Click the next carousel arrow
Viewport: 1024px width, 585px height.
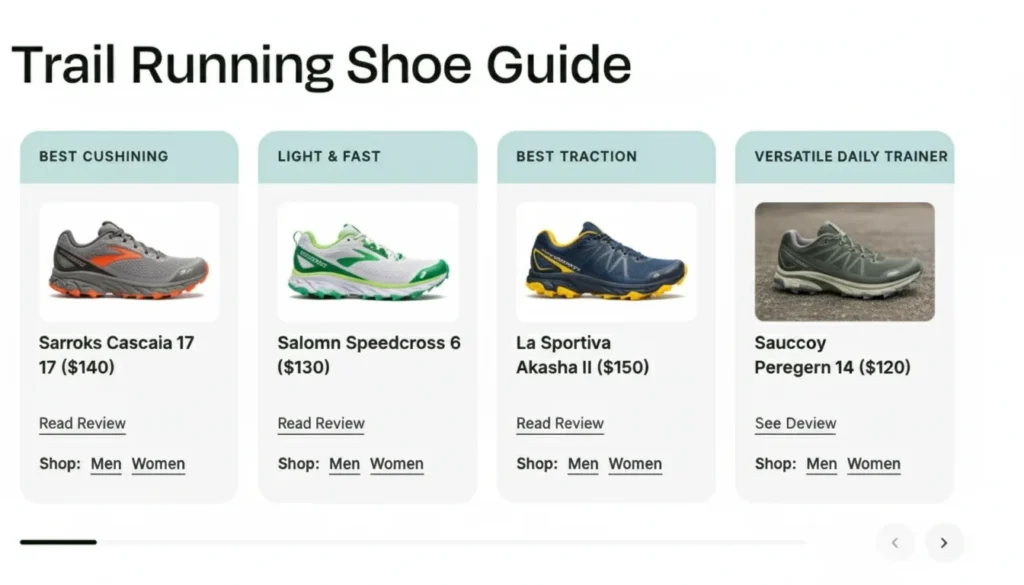tap(944, 542)
